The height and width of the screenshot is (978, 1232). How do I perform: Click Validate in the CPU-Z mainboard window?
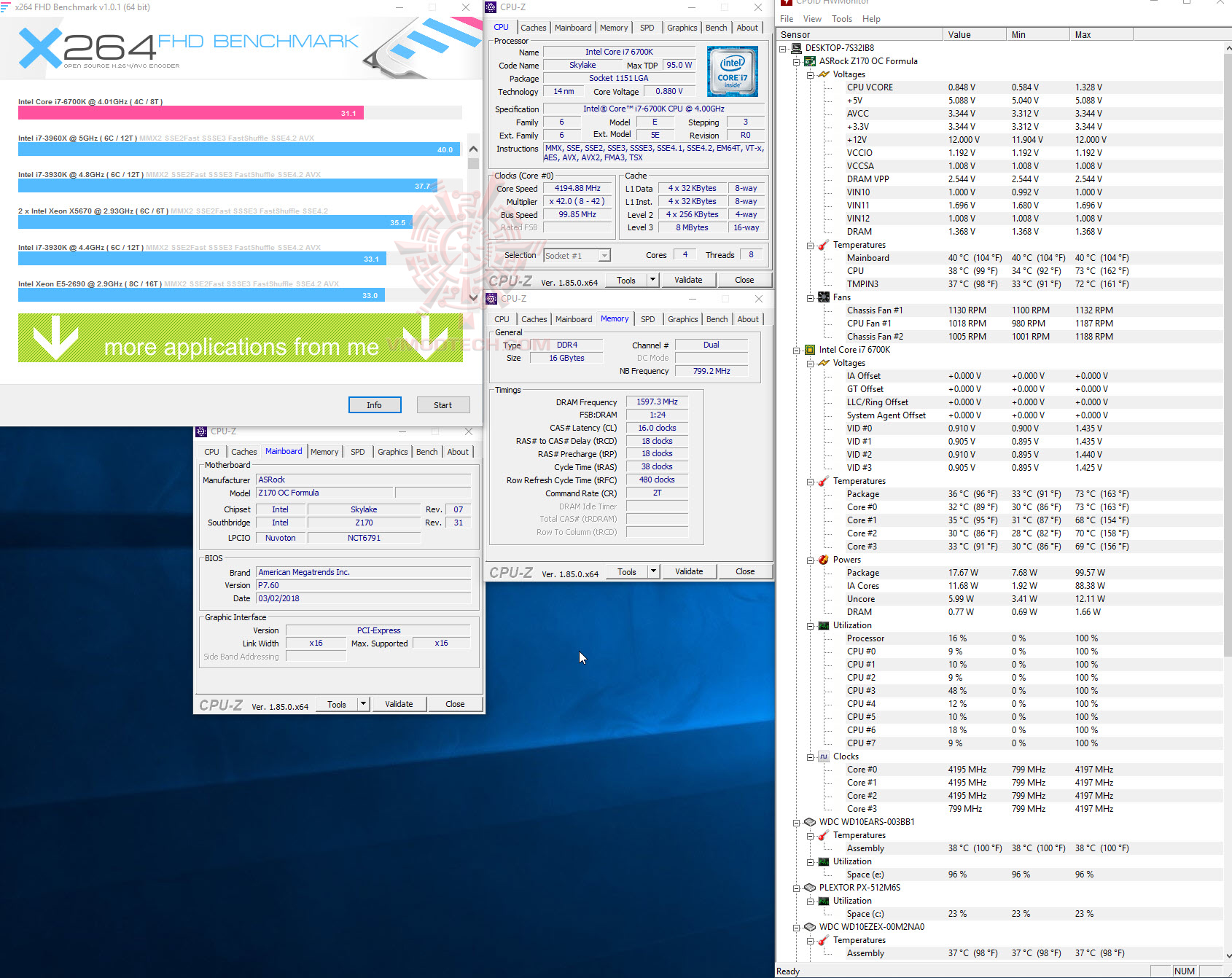pyautogui.click(x=399, y=704)
